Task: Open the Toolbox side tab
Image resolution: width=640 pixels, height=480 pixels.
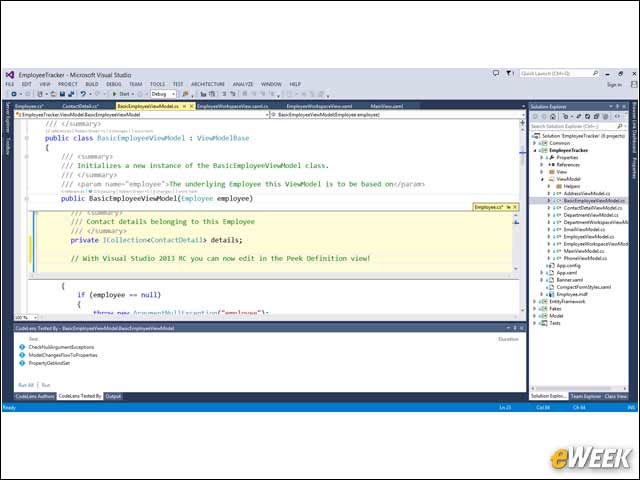Action: point(7,145)
